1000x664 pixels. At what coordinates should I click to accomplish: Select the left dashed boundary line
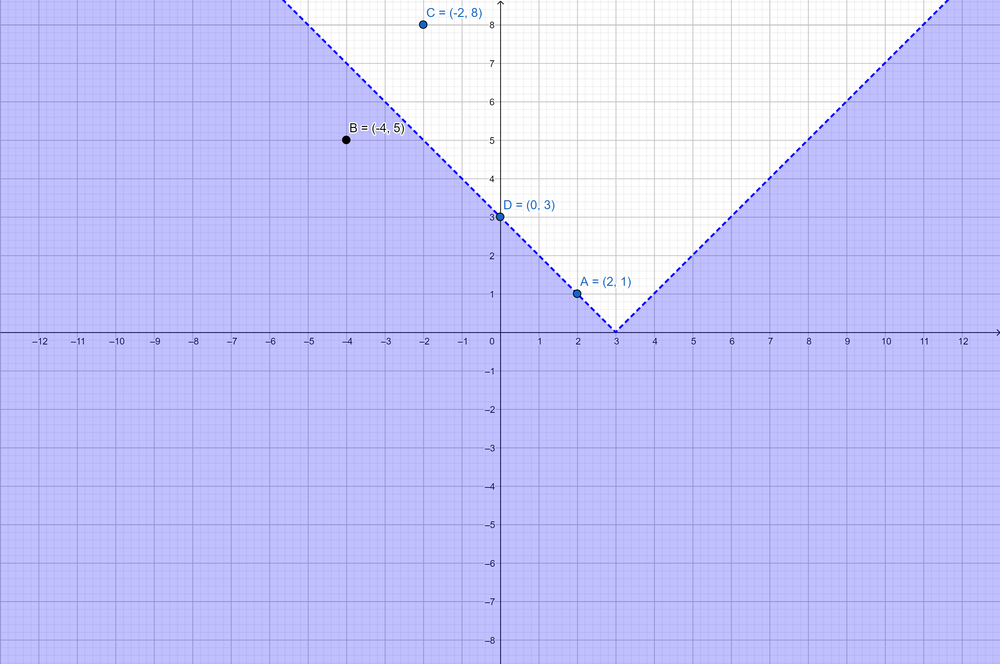tap(400, 117)
